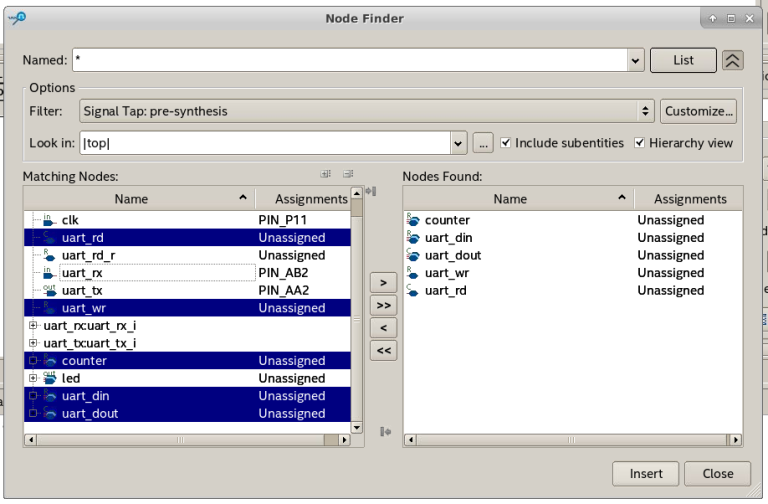768x504 pixels.
Task: Click the collapse all icon above Matching Nodes
Action: pos(347,174)
